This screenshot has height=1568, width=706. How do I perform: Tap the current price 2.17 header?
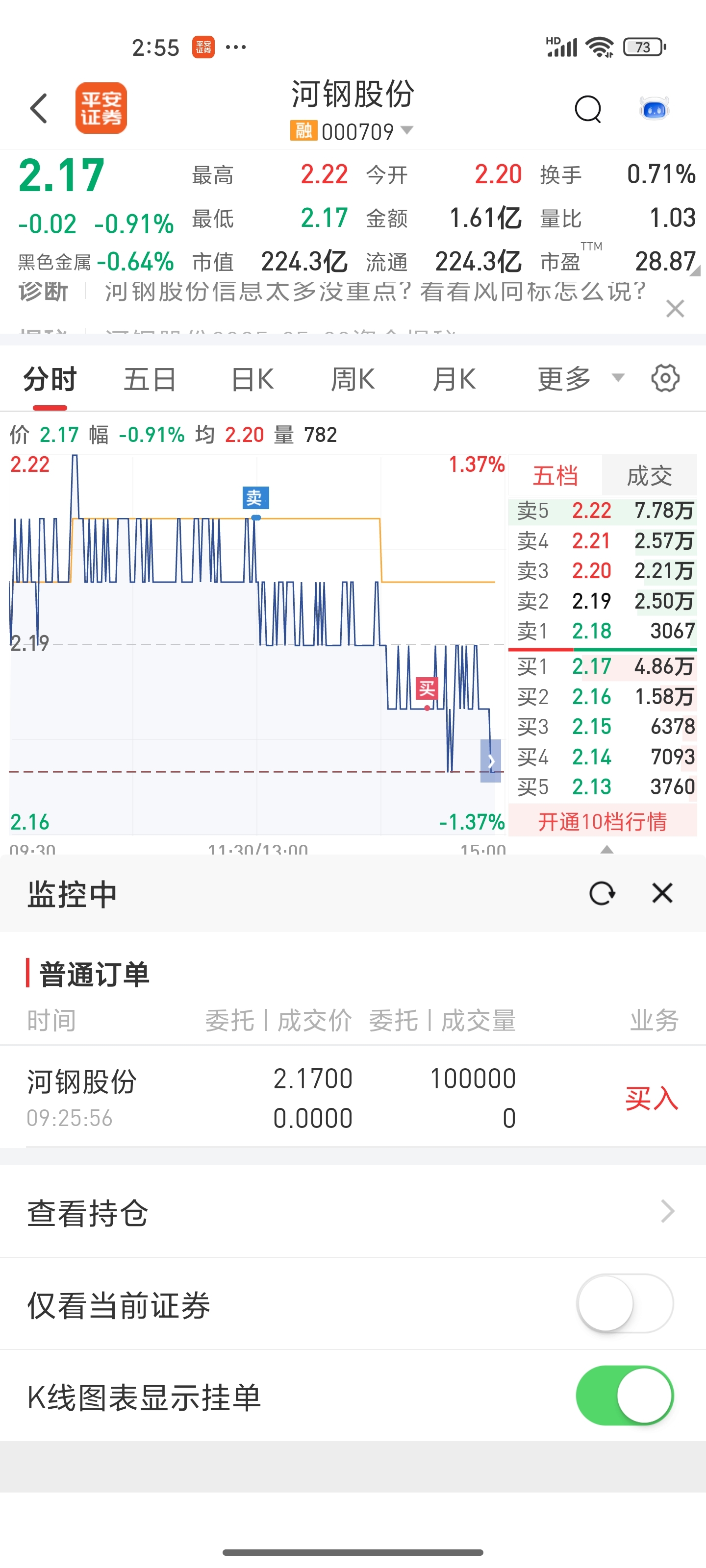pos(61,176)
